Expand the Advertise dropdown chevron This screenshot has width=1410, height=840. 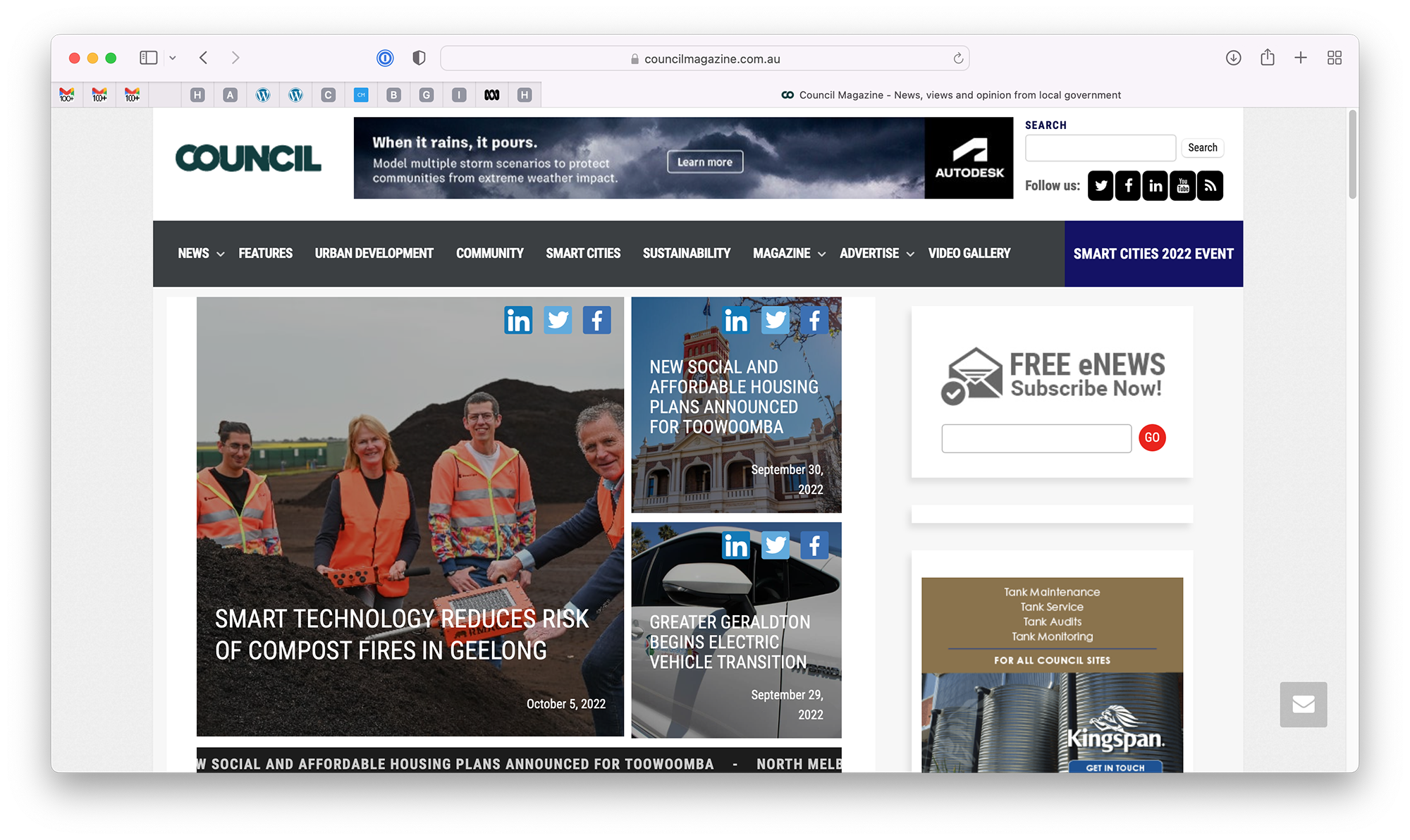pyautogui.click(x=910, y=254)
